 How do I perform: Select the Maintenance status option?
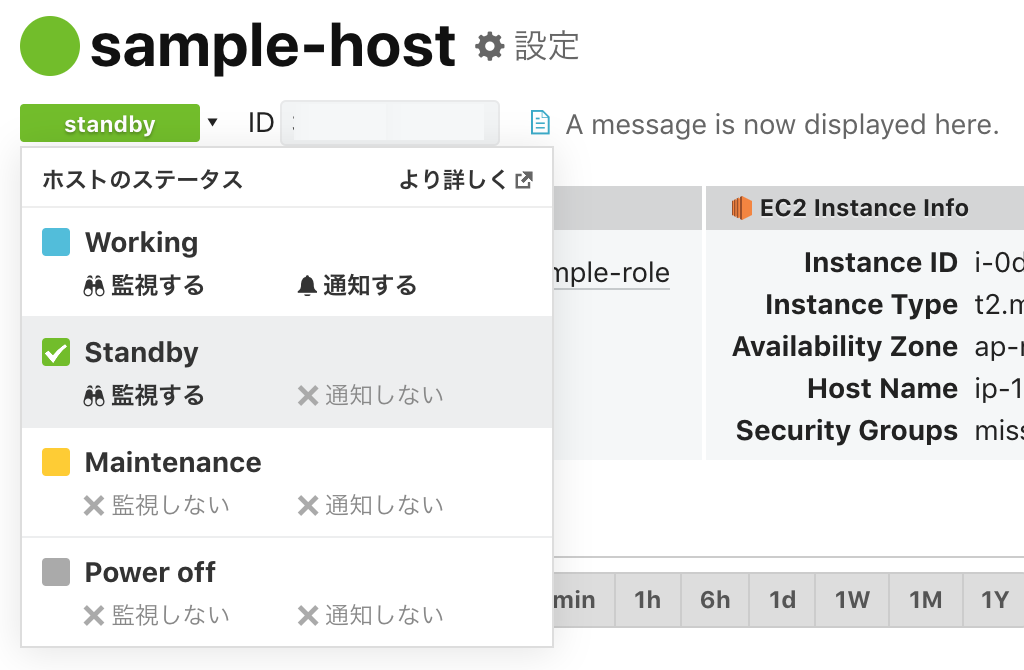[172, 462]
